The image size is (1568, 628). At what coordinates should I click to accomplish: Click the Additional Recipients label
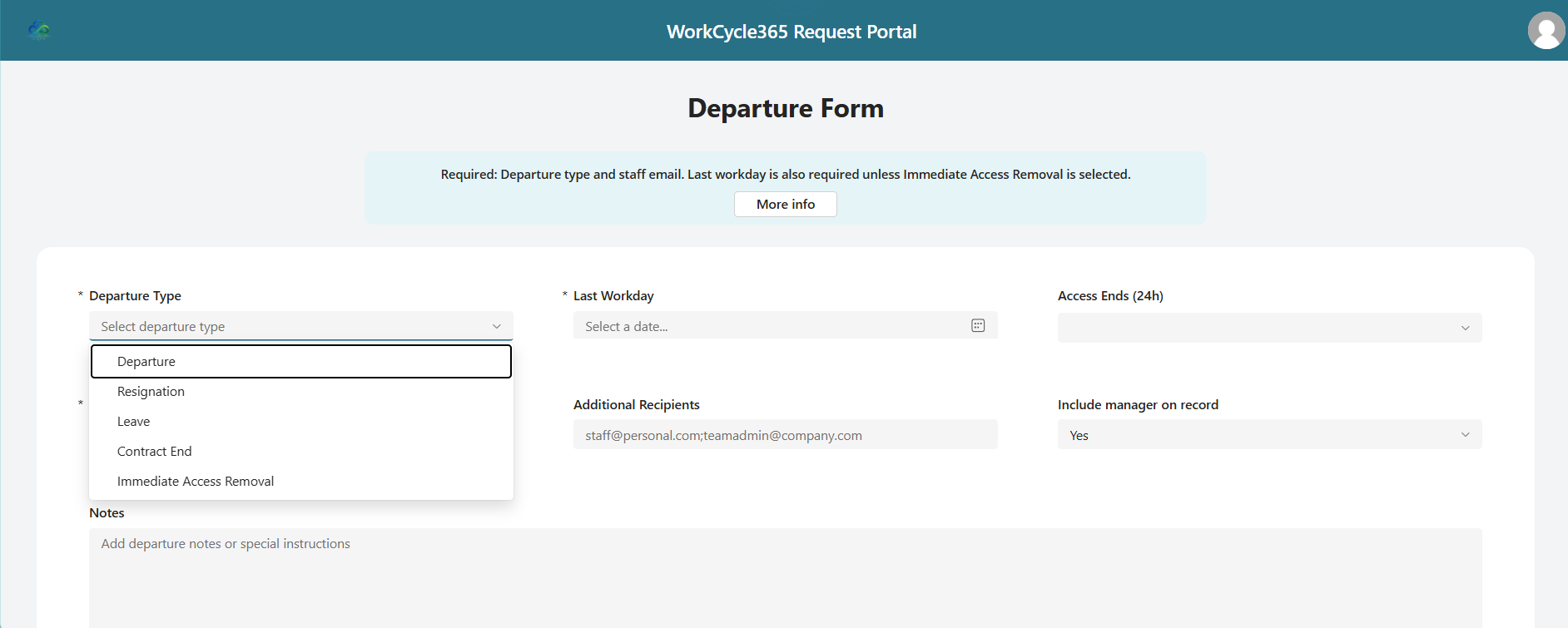click(x=637, y=405)
